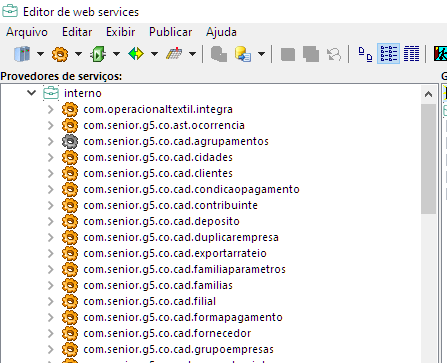
Task: Select com.senior.g5.co.cad.clientes row
Action: pos(158,173)
